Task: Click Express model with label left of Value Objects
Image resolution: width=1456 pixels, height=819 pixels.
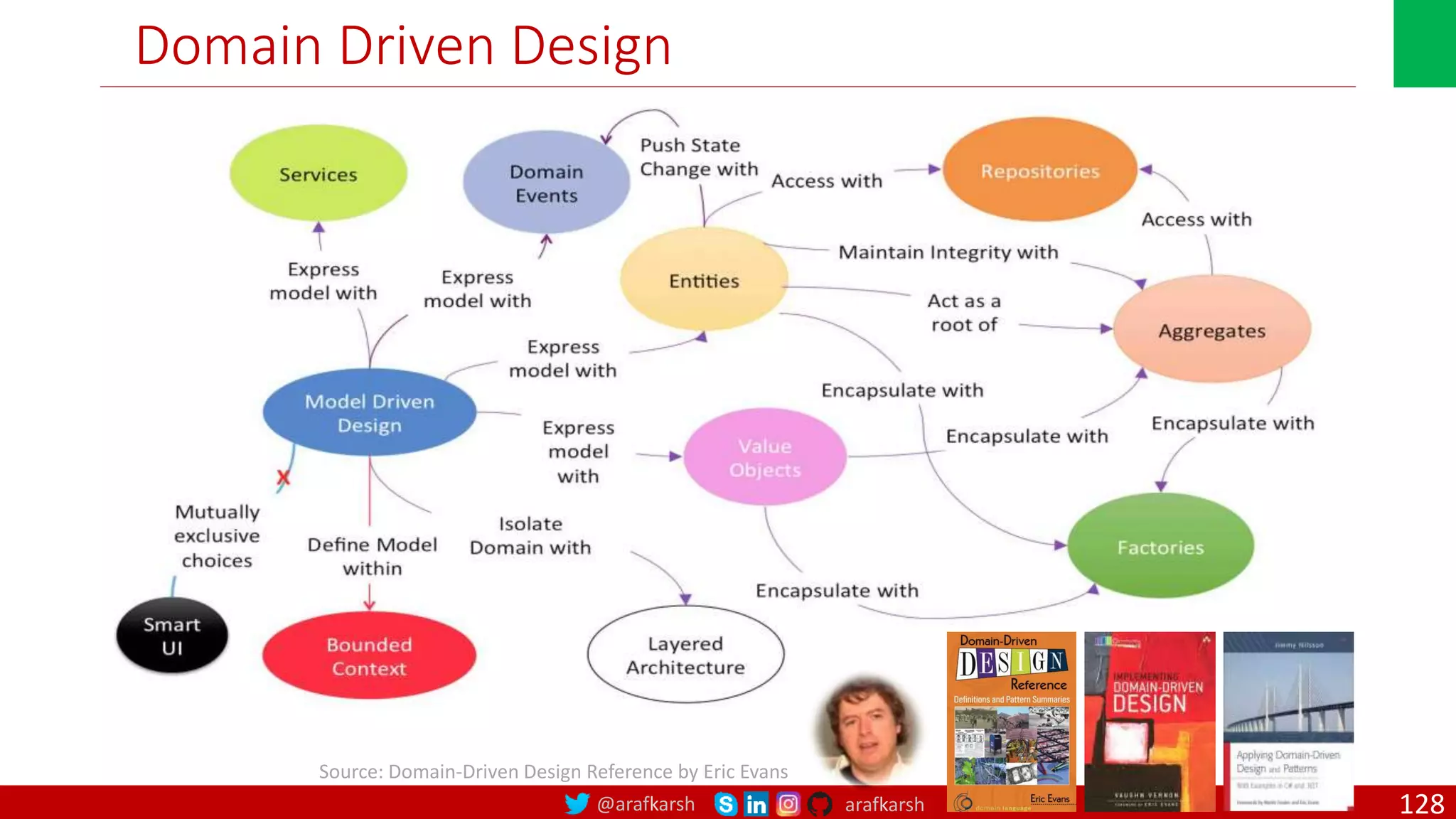Action: pyautogui.click(x=579, y=451)
